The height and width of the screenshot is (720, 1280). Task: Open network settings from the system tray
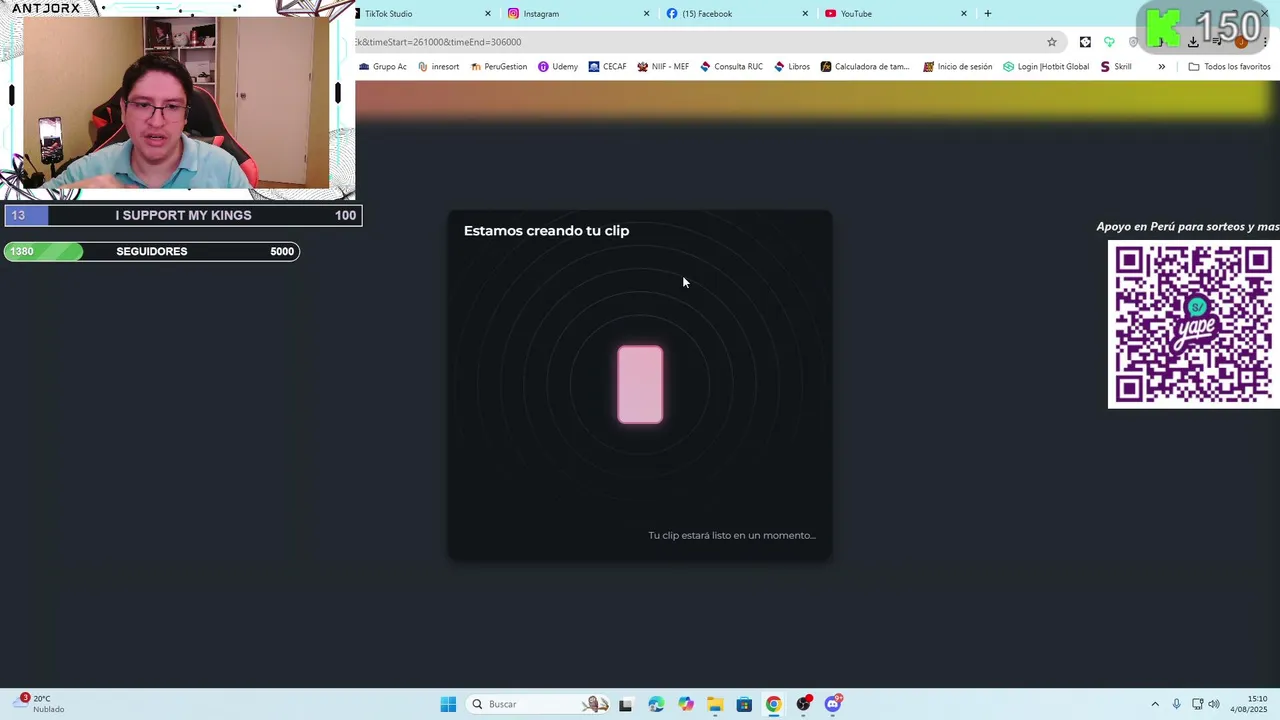pos(1198,704)
